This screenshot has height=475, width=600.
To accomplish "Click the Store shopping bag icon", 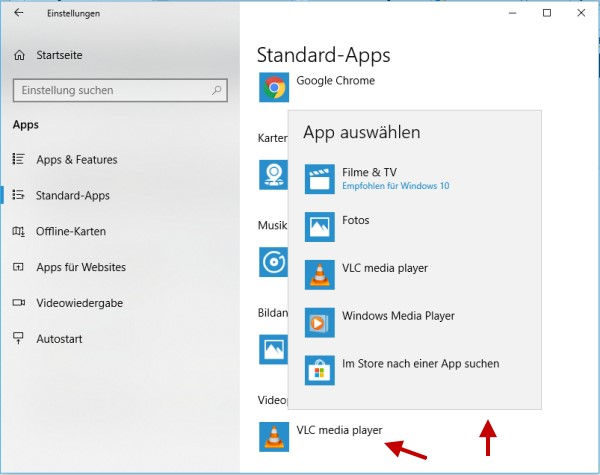I will point(320,371).
